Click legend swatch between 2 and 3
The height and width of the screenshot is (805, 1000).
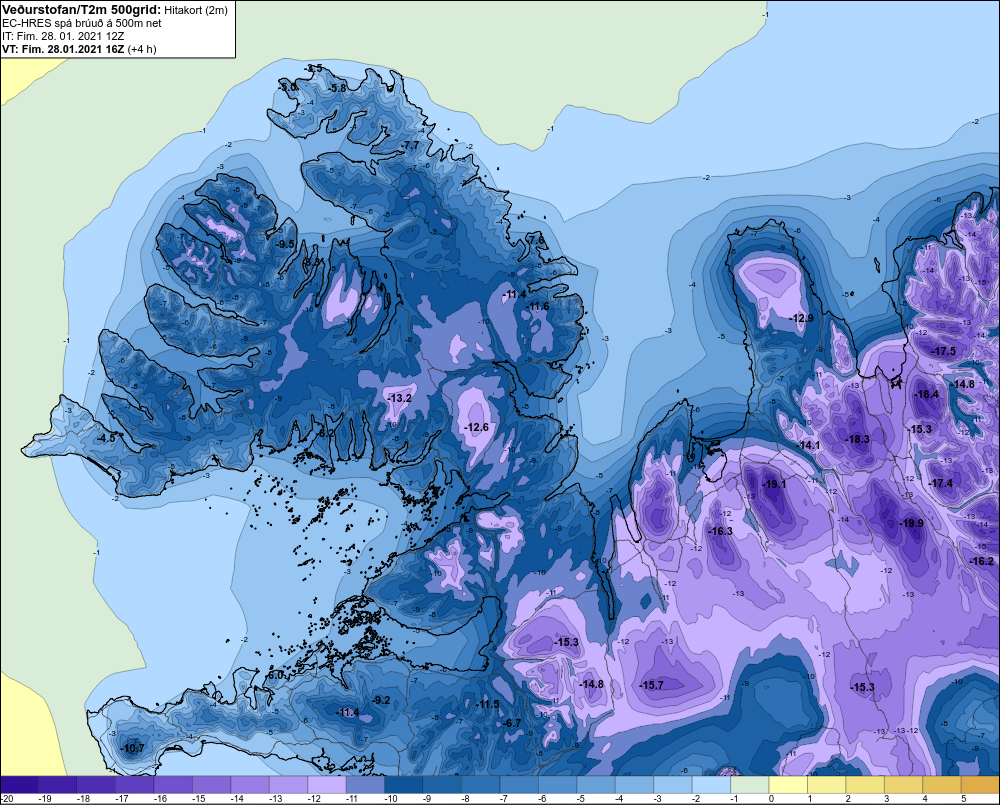tap(865, 785)
